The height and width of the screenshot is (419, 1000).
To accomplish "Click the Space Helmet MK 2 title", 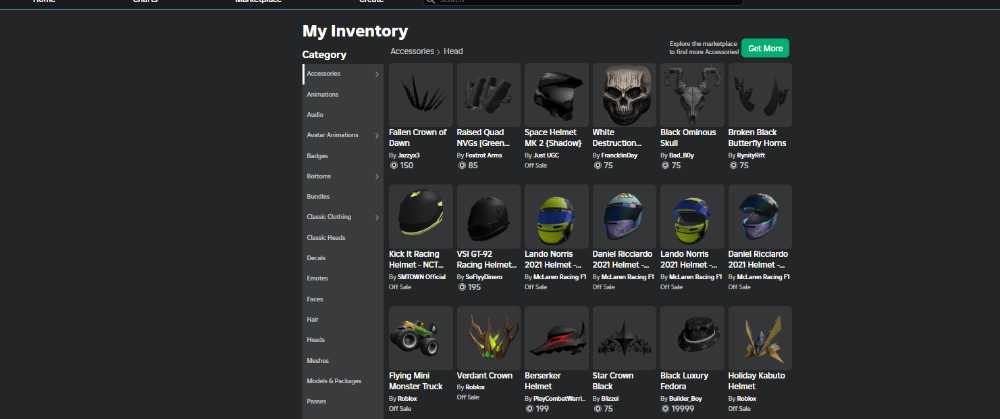I will point(554,138).
